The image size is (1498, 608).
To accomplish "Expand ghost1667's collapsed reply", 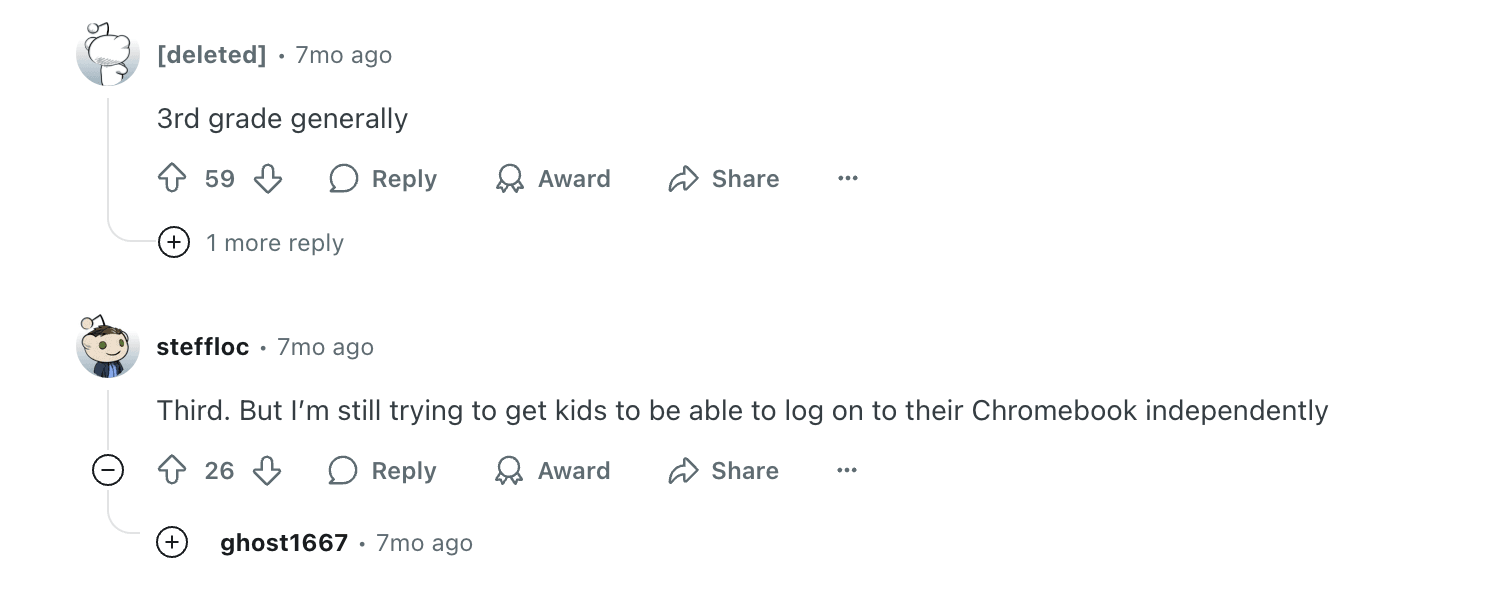I will (x=173, y=543).
